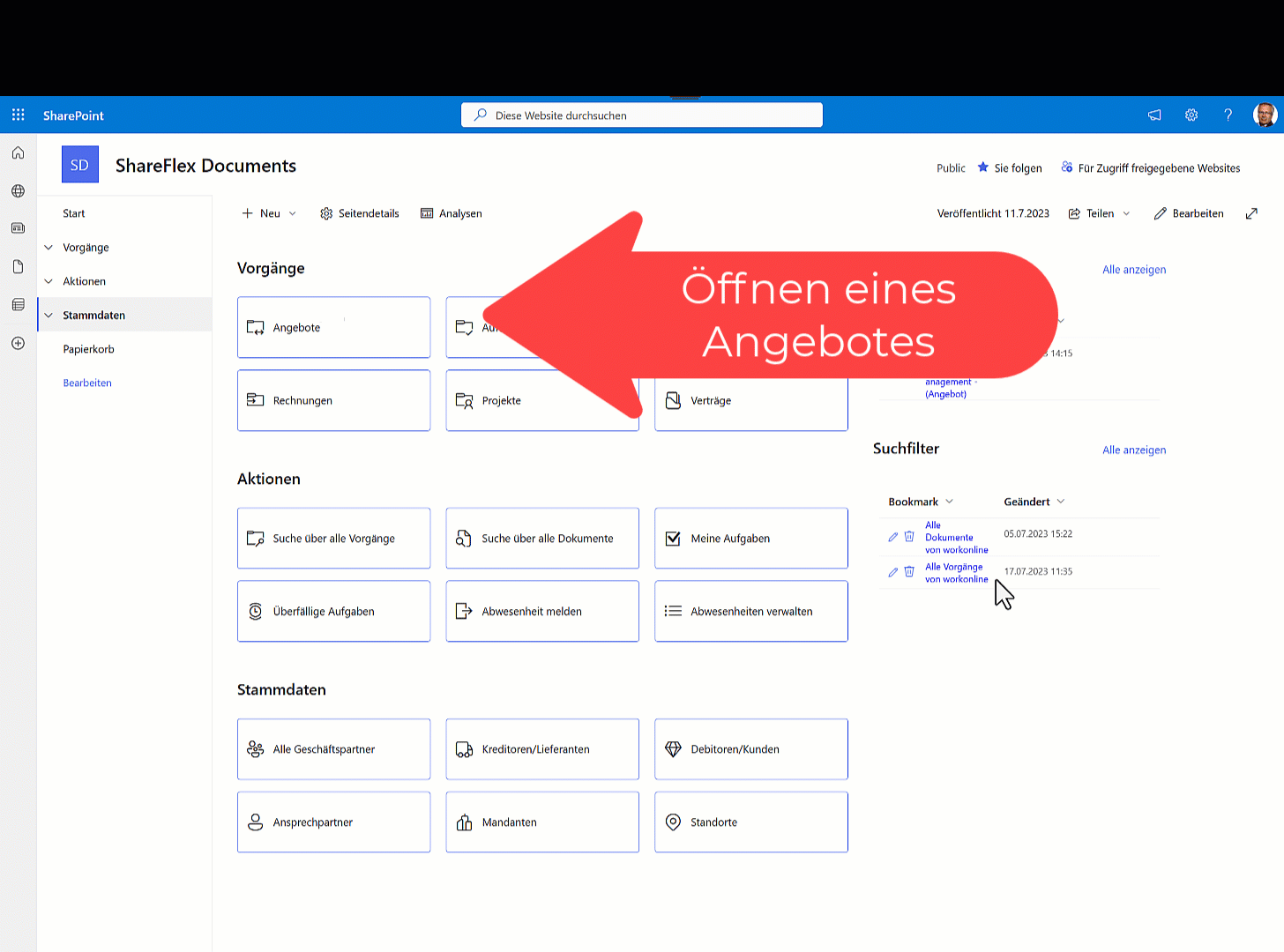Click the settings gear in header
The width and height of the screenshot is (1284, 952).
pos(1191,115)
